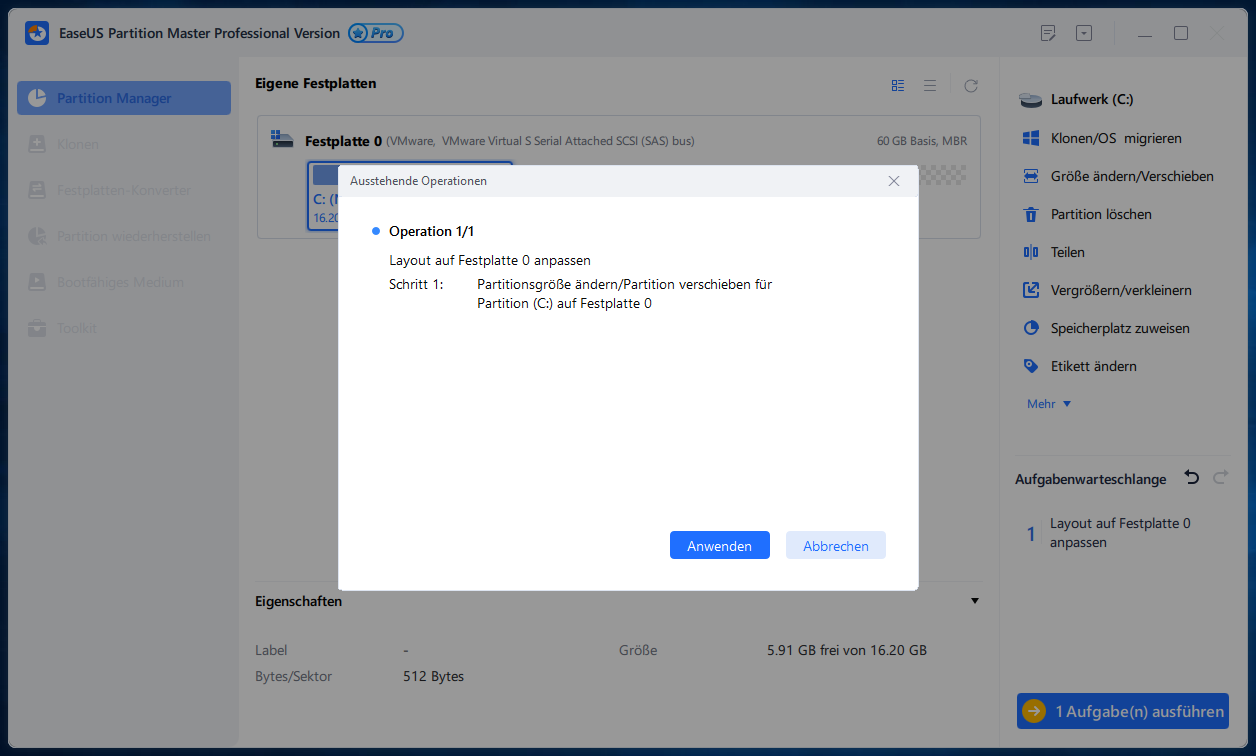
Task: Click the redo arrow in Aufgabenwarteschlange
Action: coord(1220,478)
